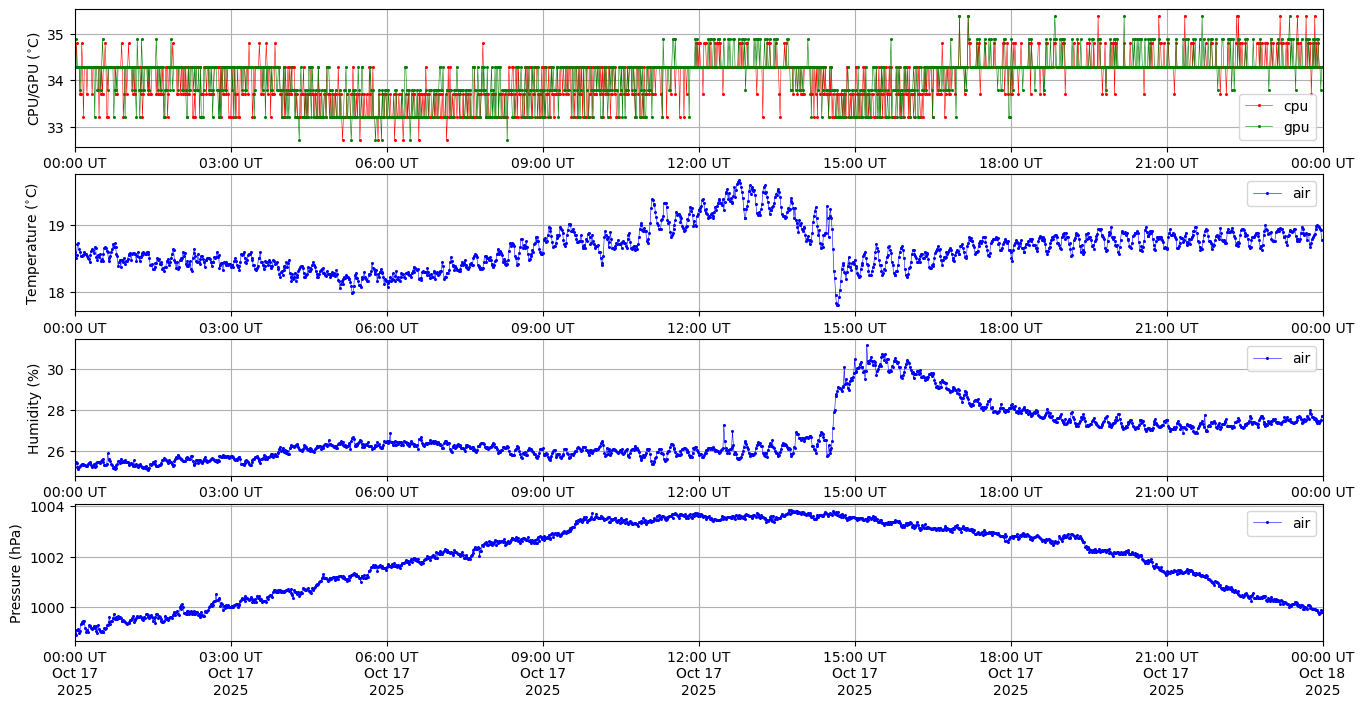Select the cpu legend text label

pos(1295,106)
